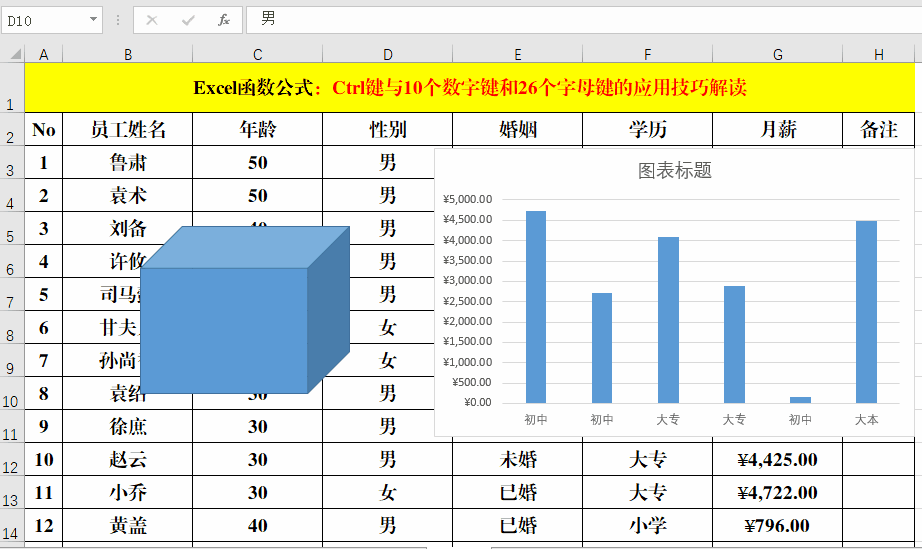Select column C header
The image size is (922, 549).
pos(258,54)
